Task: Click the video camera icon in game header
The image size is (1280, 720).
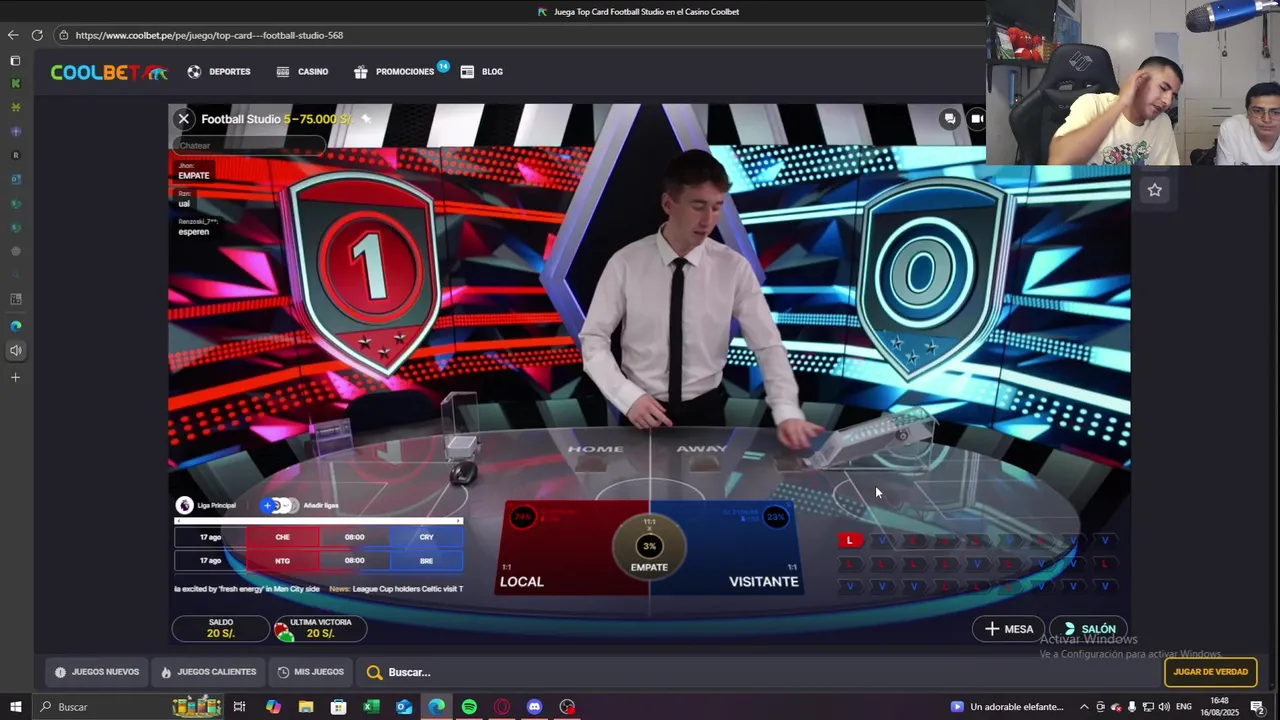Action: [x=977, y=119]
